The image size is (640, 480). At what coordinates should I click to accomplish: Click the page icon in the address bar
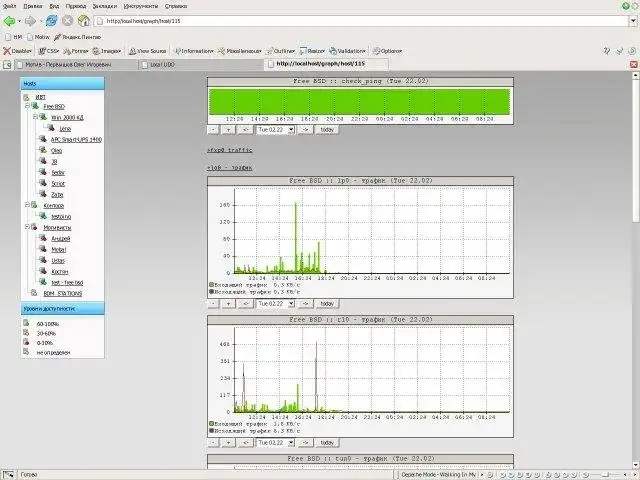(x=100, y=21)
